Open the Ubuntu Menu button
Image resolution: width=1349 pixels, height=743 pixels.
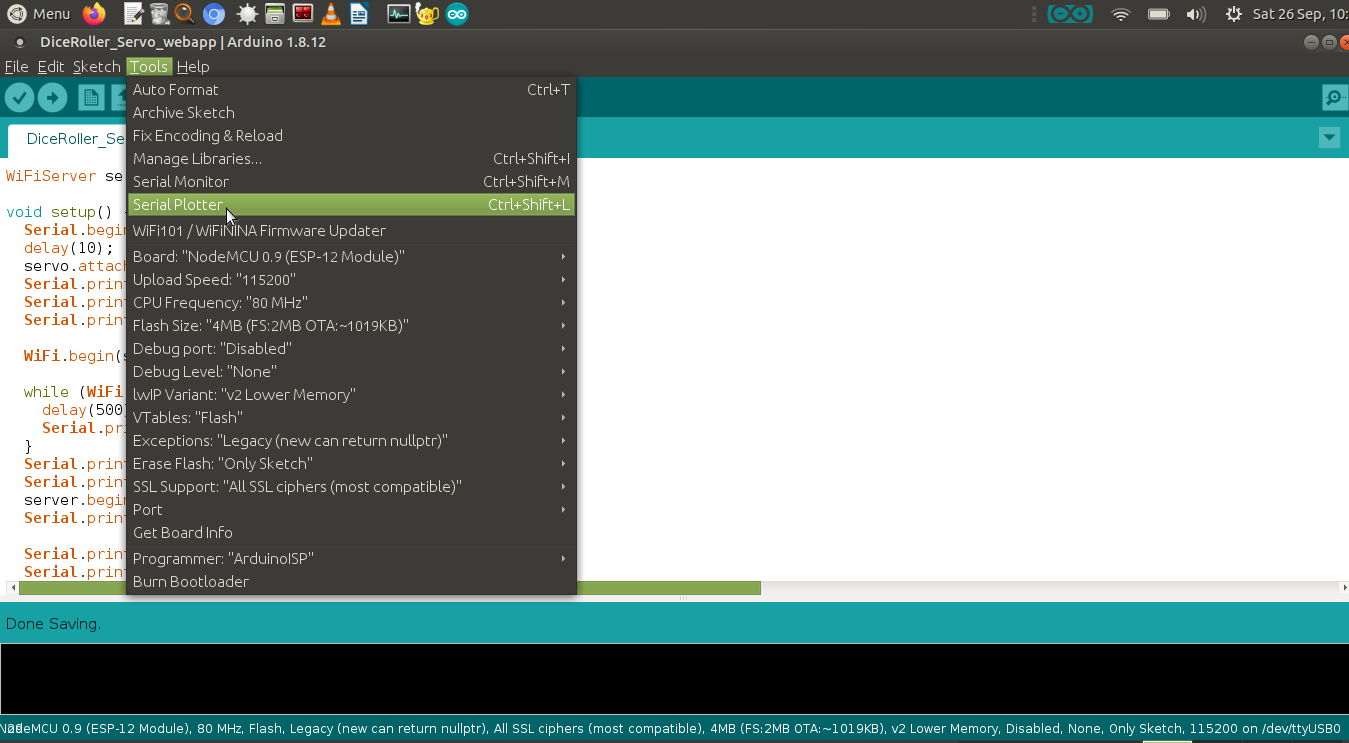(40, 14)
